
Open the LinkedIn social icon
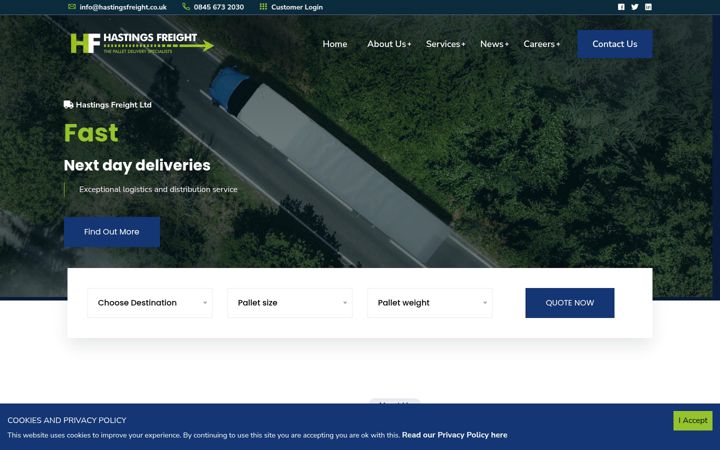click(648, 7)
